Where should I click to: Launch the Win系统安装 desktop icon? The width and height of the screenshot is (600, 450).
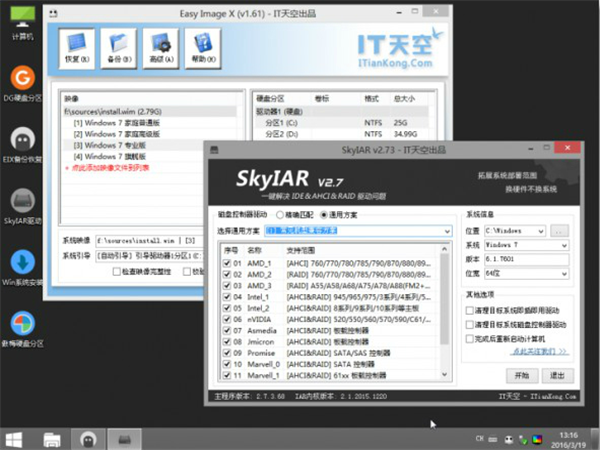tap(21, 266)
